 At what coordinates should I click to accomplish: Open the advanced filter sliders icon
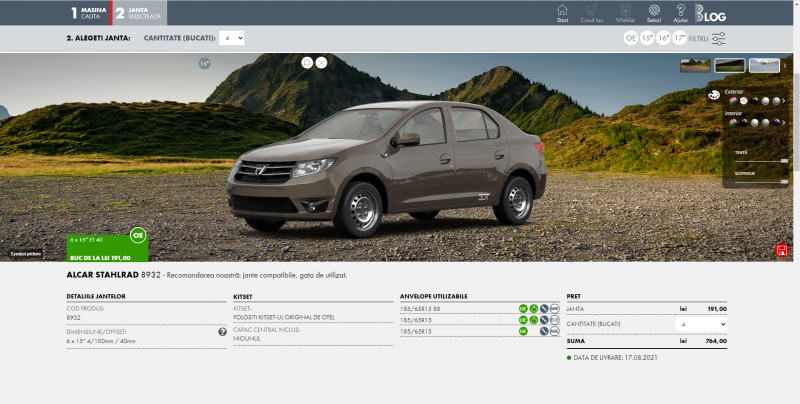coord(718,38)
